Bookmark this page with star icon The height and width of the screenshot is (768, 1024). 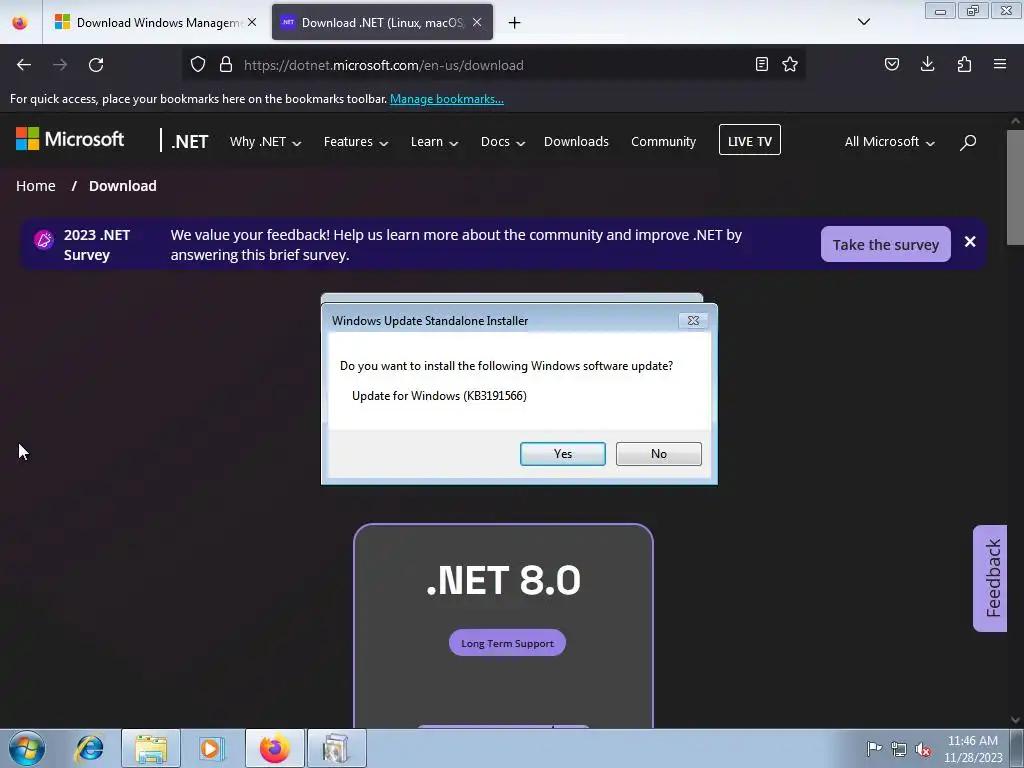[790, 64]
